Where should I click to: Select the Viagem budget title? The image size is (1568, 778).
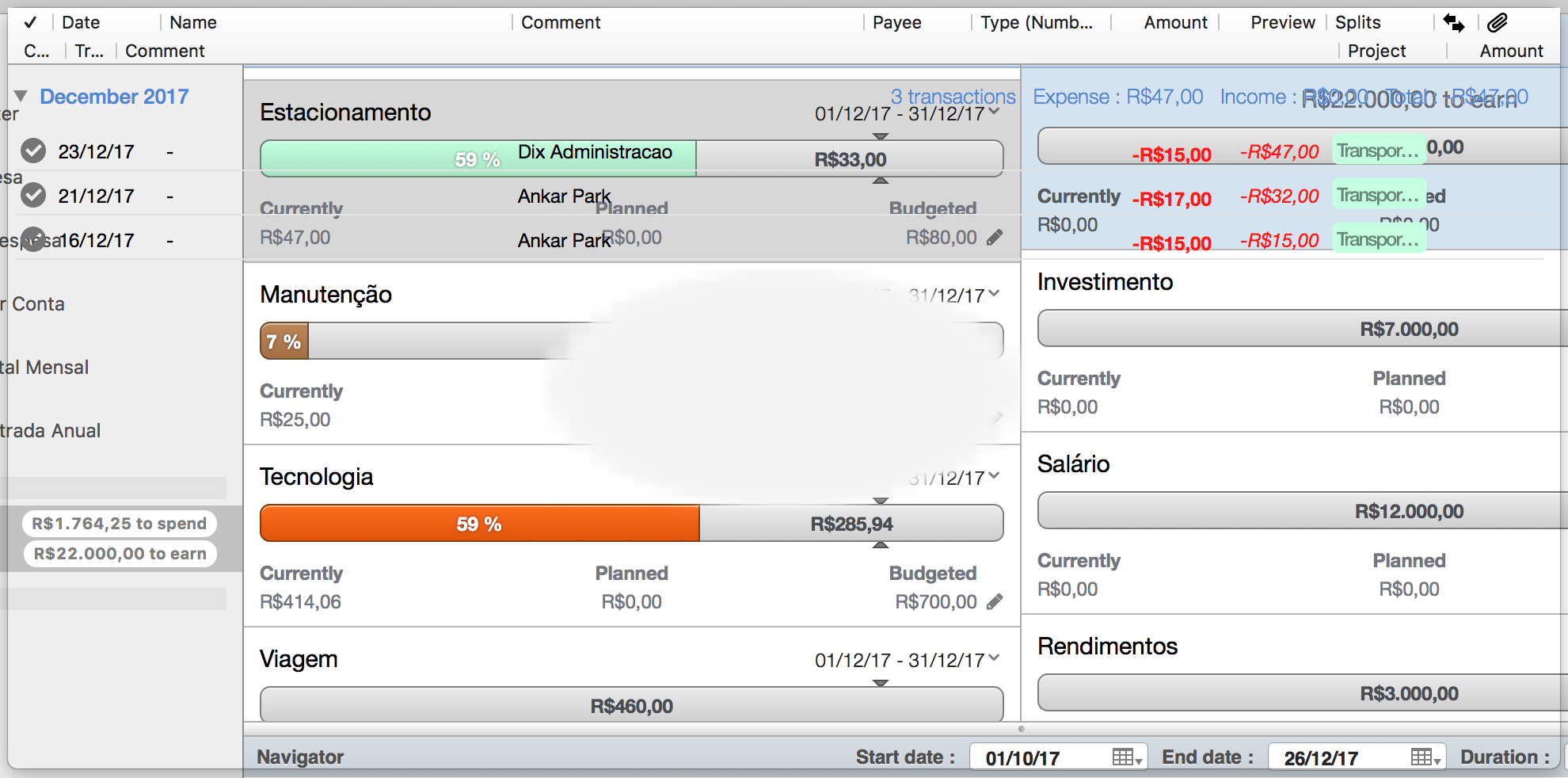click(299, 659)
